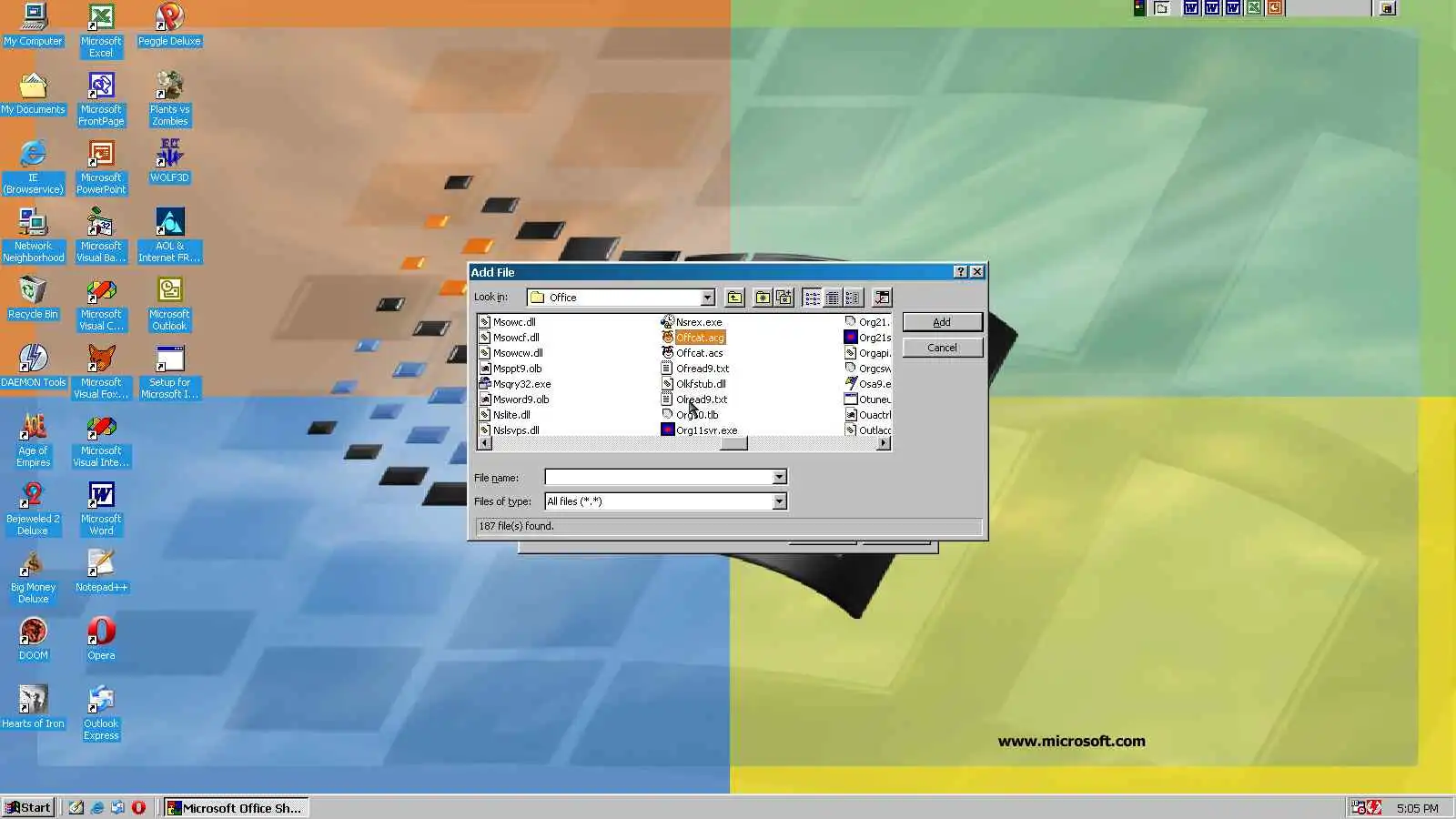
Task: Select the My Computer desktop icon
Action: tap(34, 25)
